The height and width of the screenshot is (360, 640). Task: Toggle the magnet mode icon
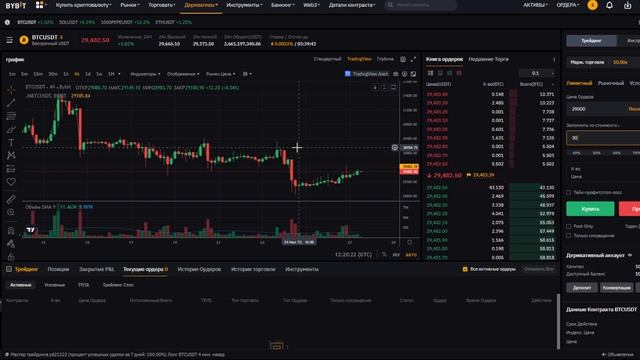(x=11, y=230)
